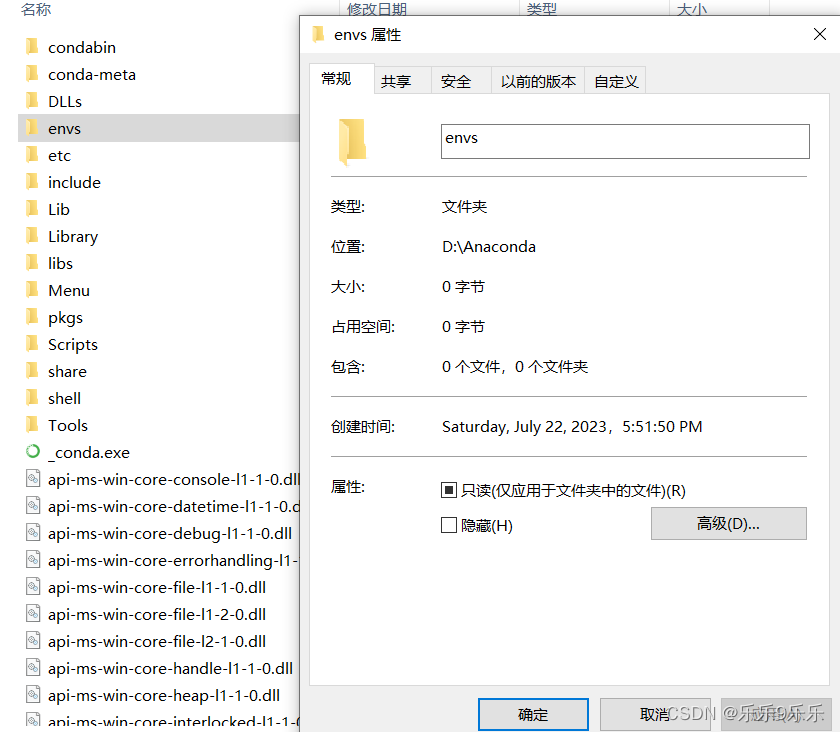This screenshot has height=732, width=840.
Task: Select the Menu folder
Action: click(68, 290)
